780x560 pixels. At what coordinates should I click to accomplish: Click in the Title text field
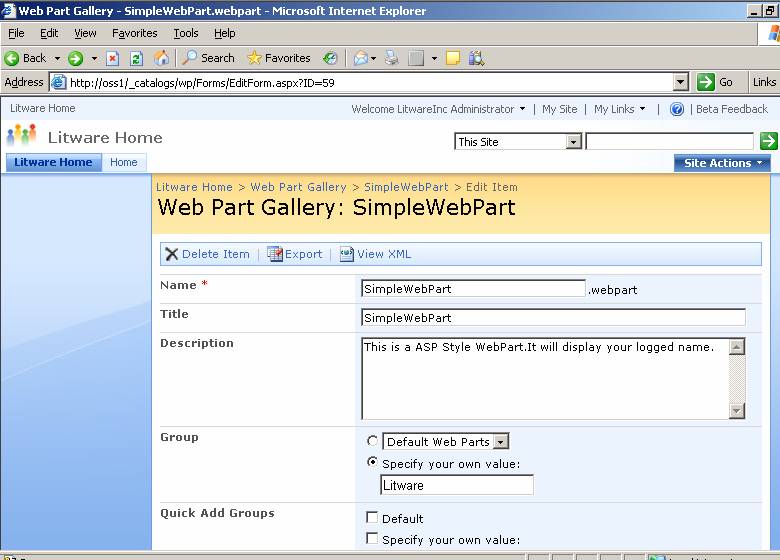553,317
